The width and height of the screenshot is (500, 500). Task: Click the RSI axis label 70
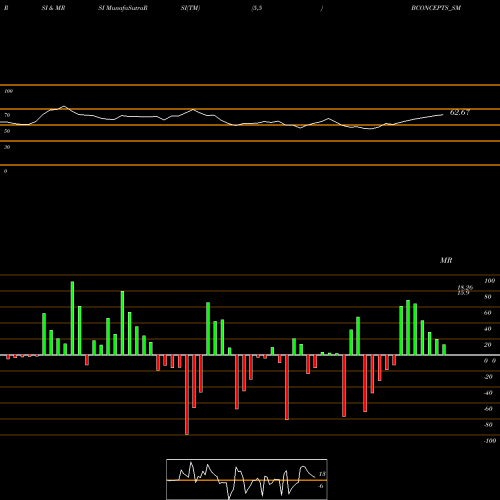(7, 115)
